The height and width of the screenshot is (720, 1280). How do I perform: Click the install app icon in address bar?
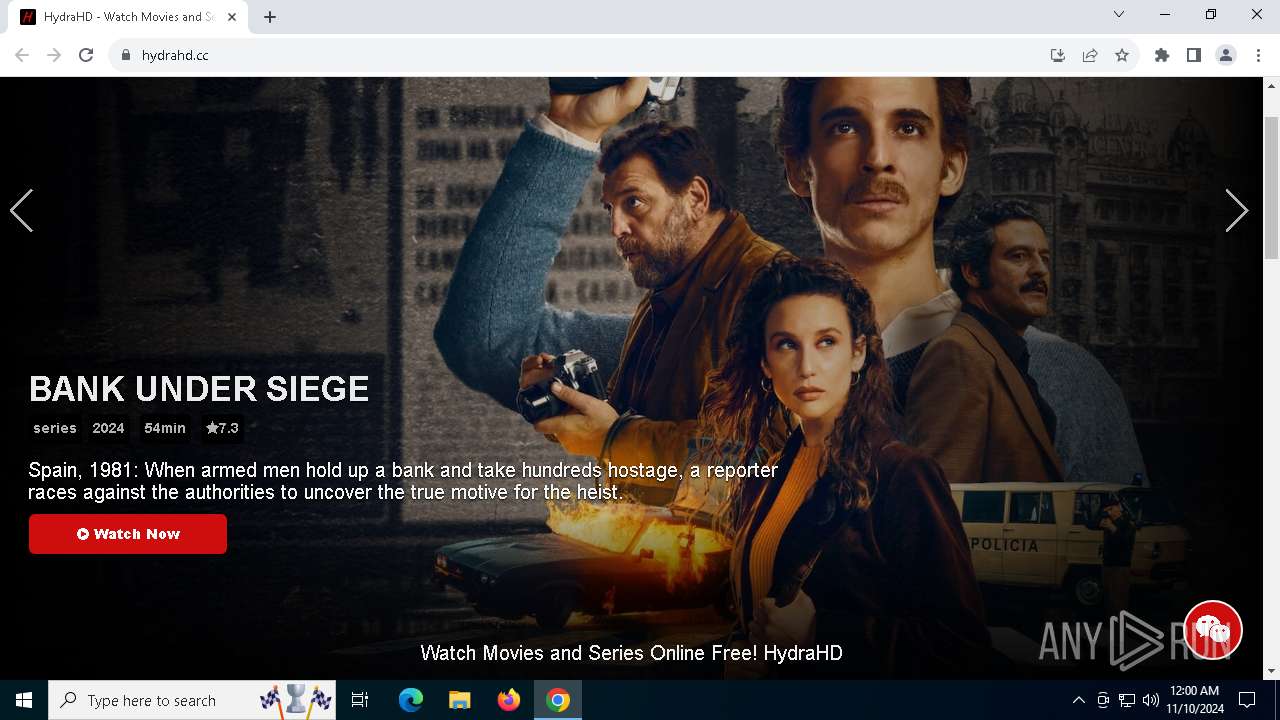[1058, 55]
